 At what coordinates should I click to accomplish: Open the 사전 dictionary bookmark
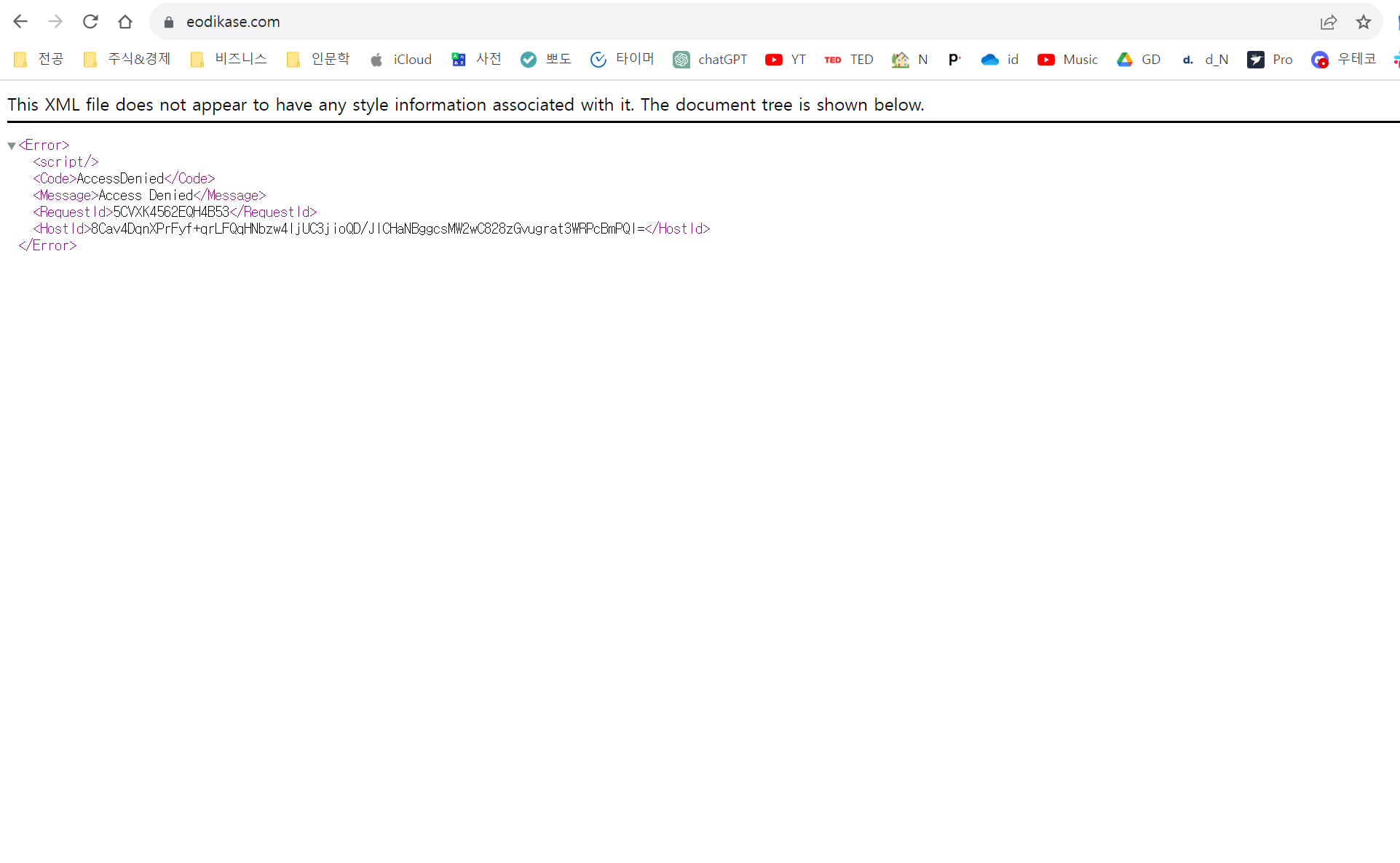(477, 59)
